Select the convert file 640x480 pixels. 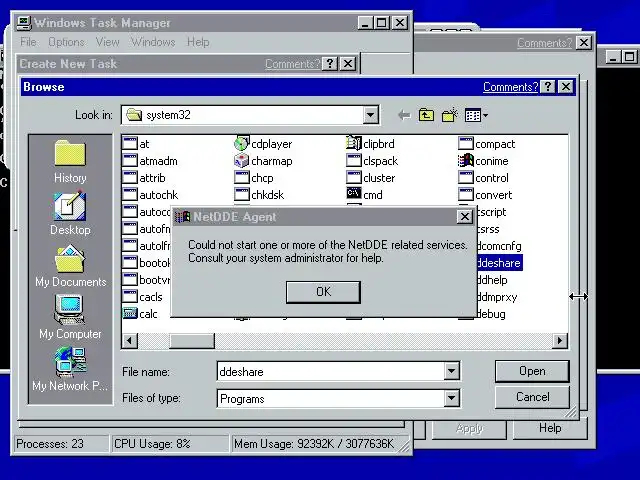click(x=485, y=195)
